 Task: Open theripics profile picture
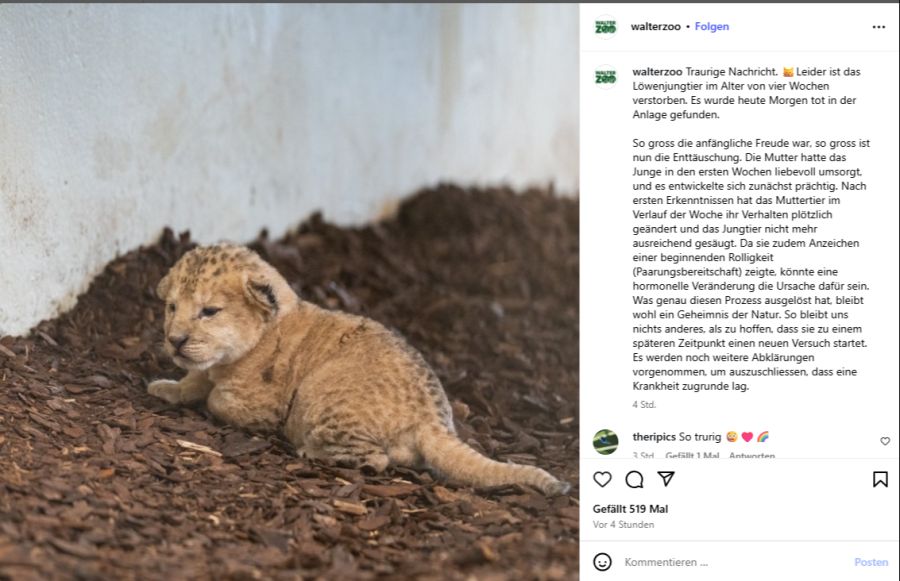(x=605, y=441)
